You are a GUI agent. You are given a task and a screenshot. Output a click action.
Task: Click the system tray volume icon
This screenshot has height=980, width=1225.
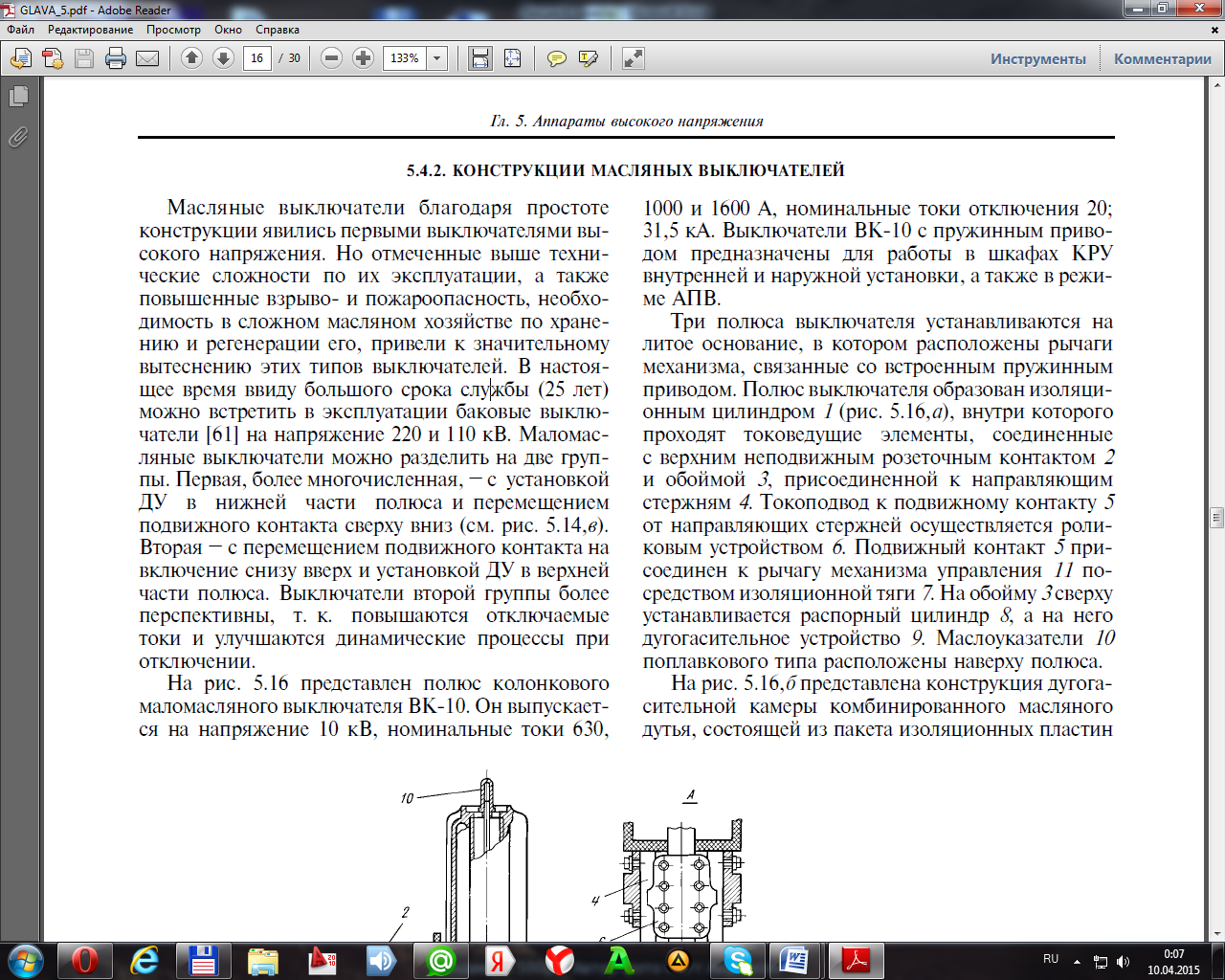click(x=1123, y=961)
